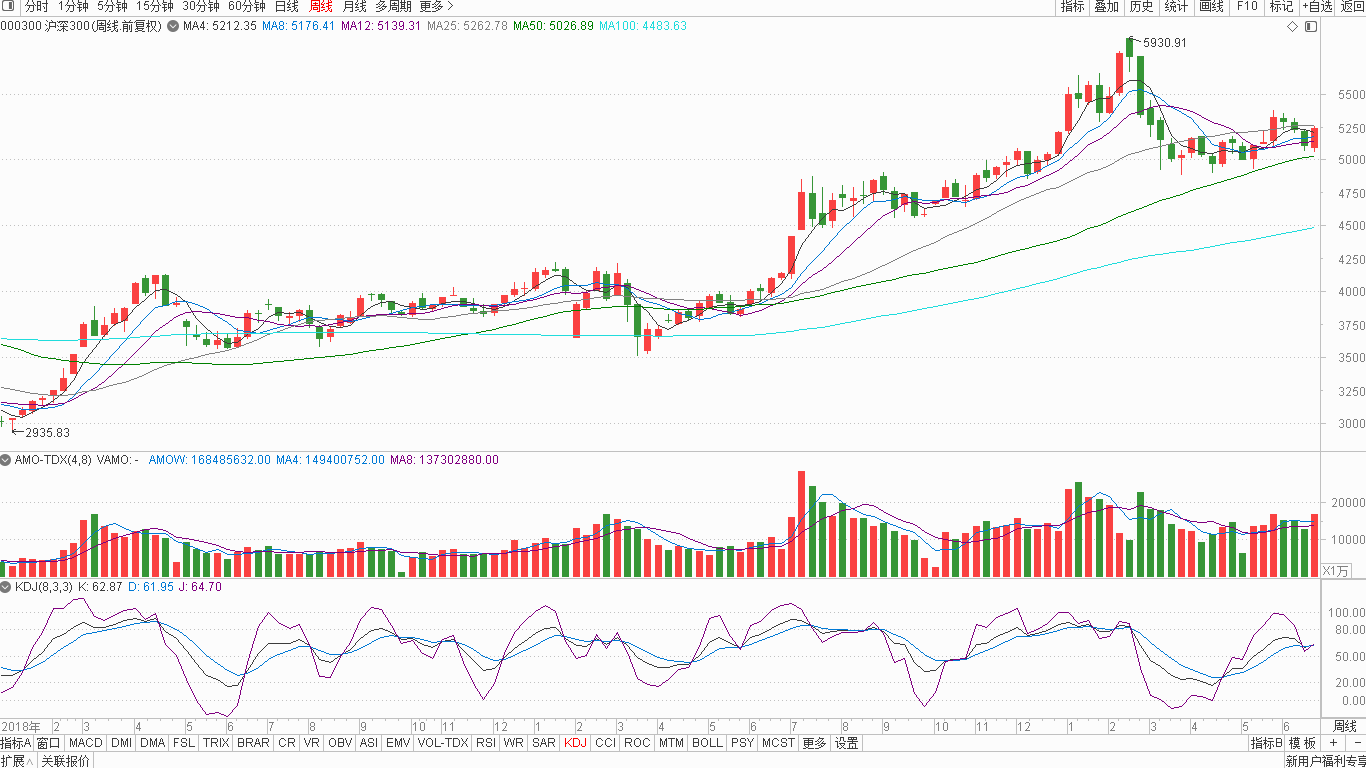Open the 关联报价 tab
Image resolution: width=1366 pixels, height=768 pixels.
(65, 761)
